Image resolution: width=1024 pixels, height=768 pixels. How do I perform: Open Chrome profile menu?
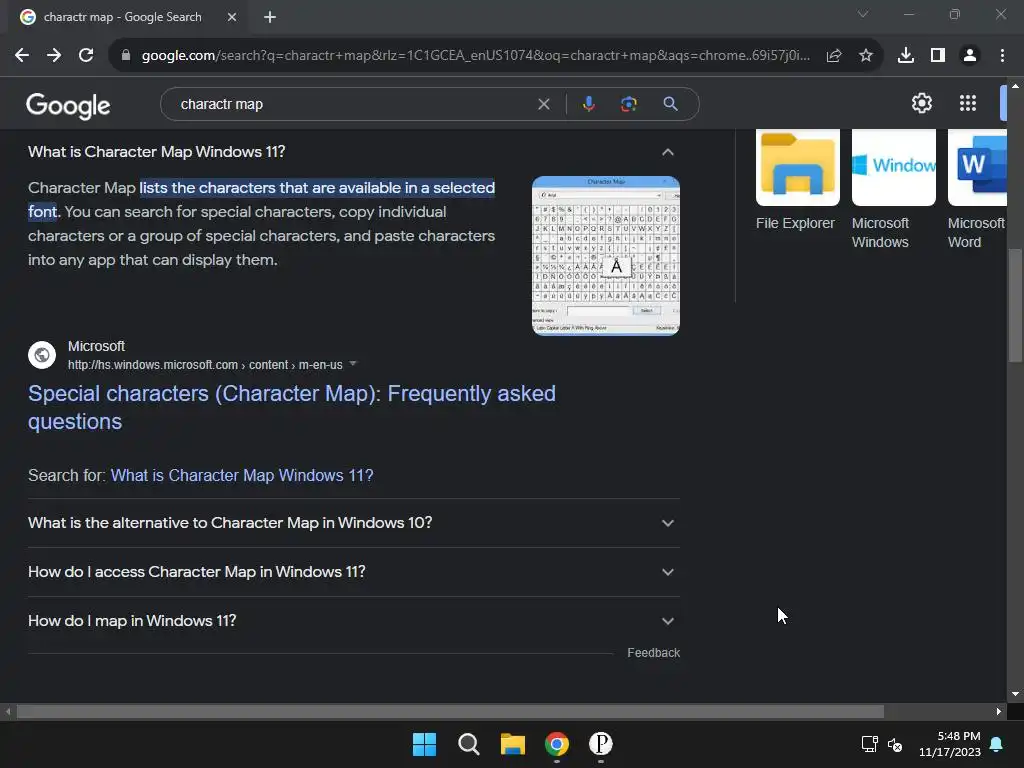point(970,56)
